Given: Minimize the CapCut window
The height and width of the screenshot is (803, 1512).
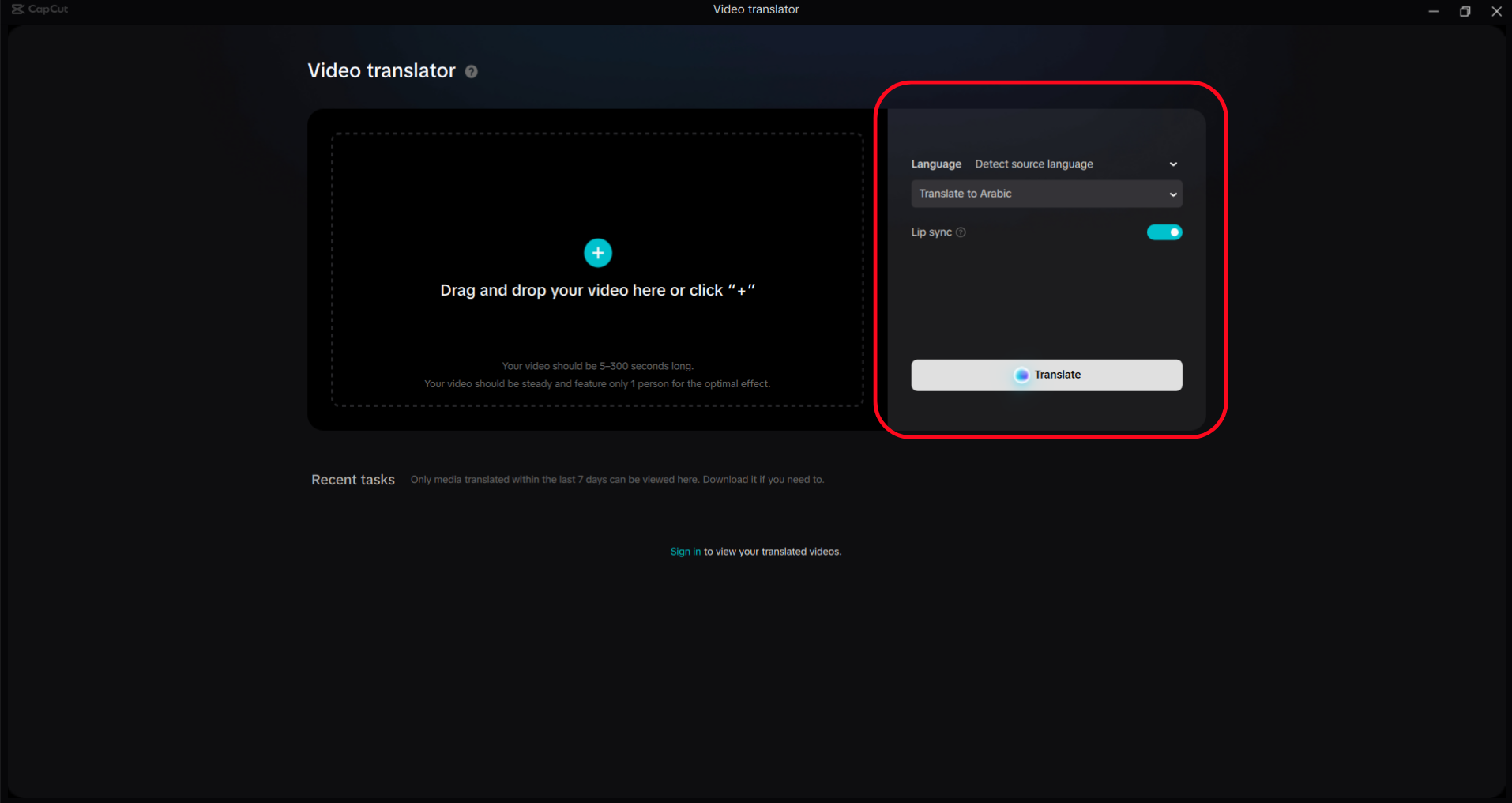Looking at the screenshot, I should pos(1432,11).
